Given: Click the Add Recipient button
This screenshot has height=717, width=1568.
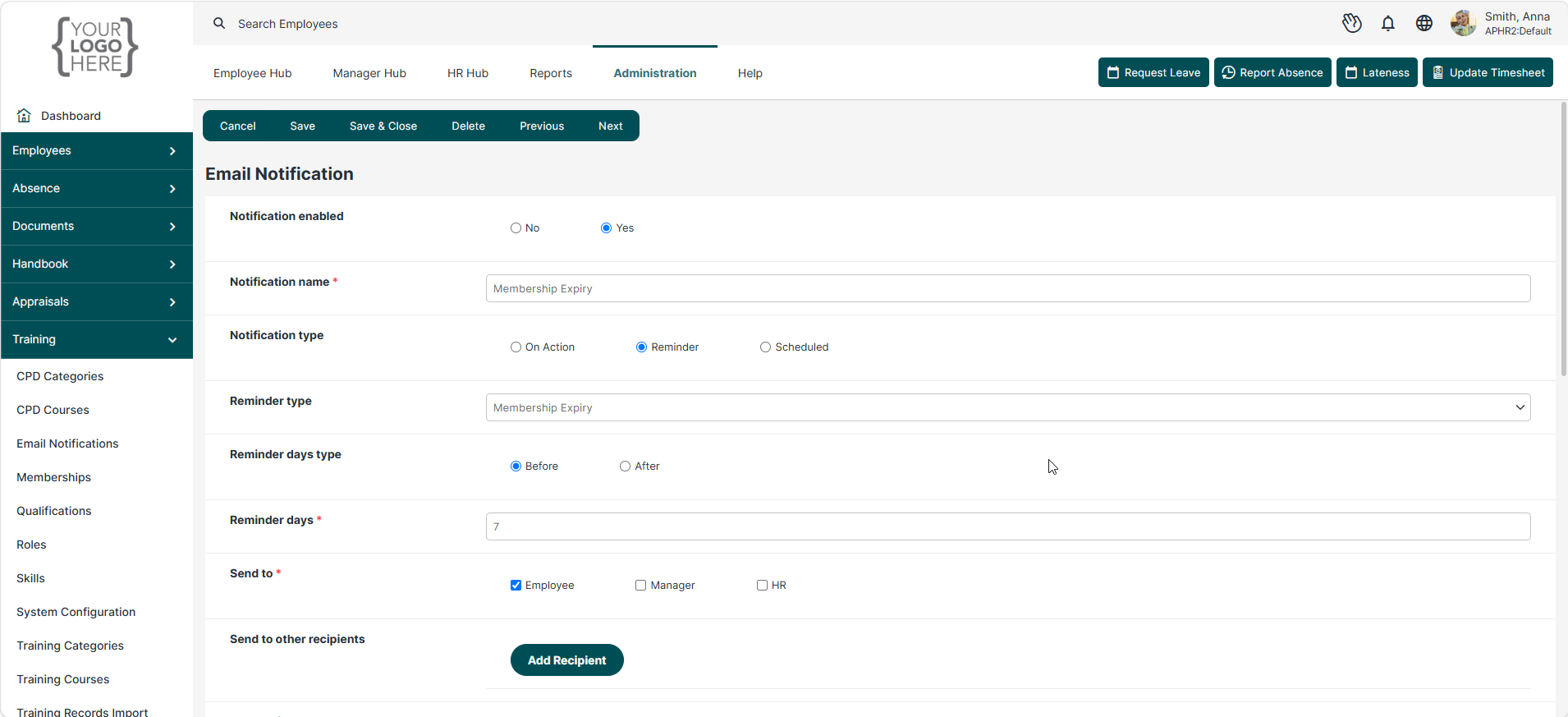Looking at the screenshot, I should pos(567,660).
